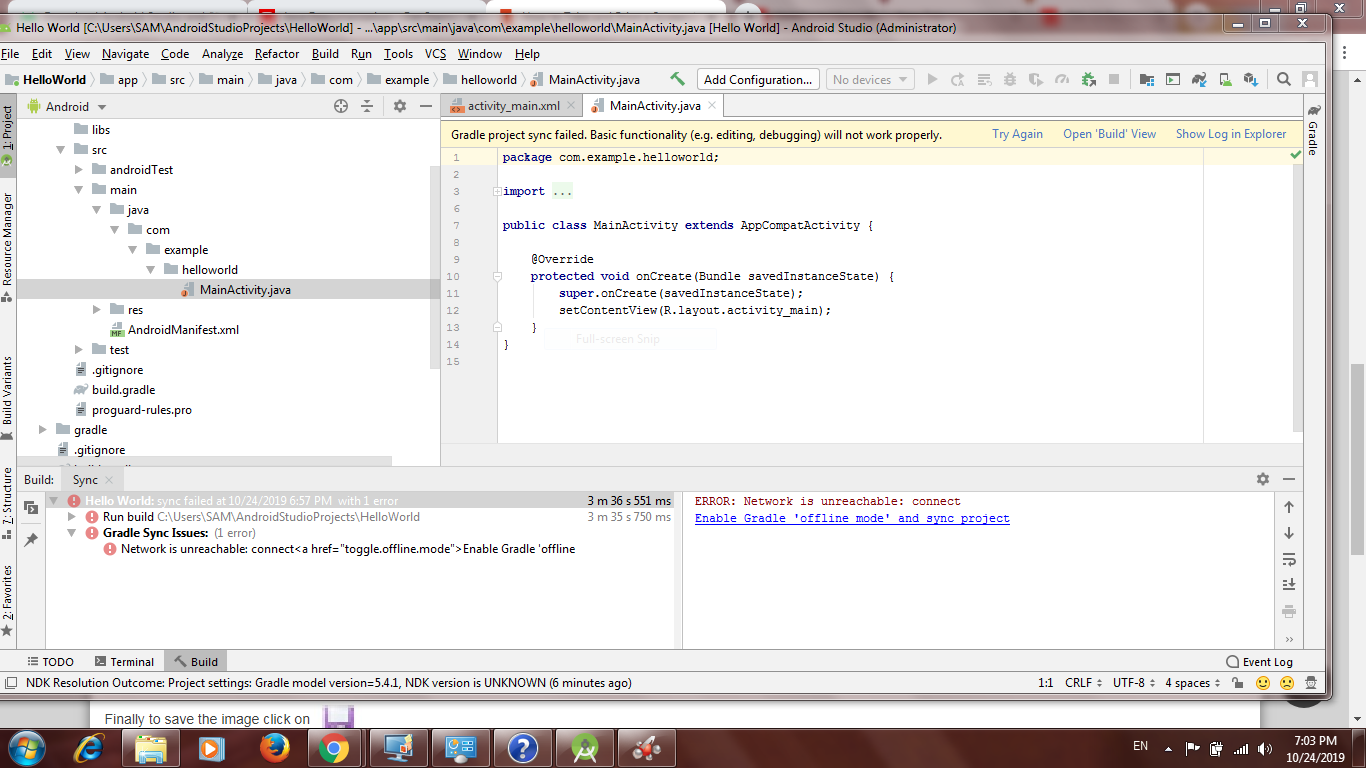Click the Profile app gauge icon

coord(1062,79)
